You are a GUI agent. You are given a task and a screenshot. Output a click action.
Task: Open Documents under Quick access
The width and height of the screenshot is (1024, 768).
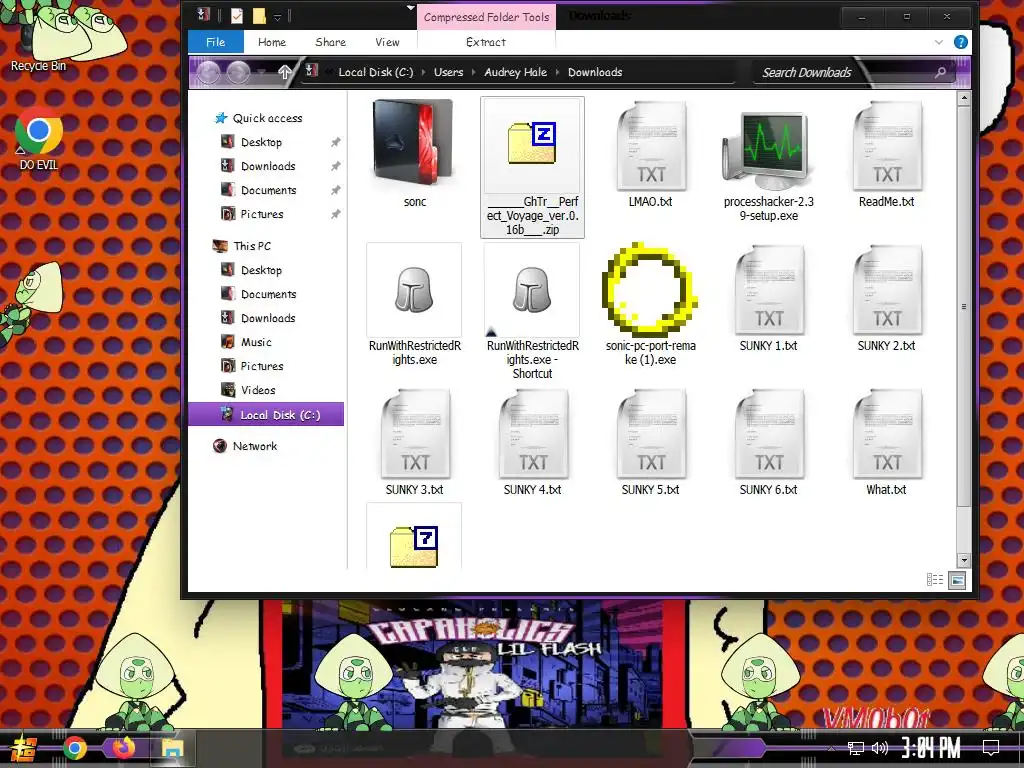268,190
